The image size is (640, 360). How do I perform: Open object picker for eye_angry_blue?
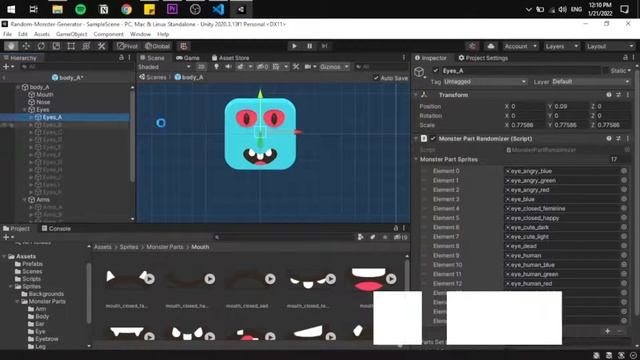(624, 171)
